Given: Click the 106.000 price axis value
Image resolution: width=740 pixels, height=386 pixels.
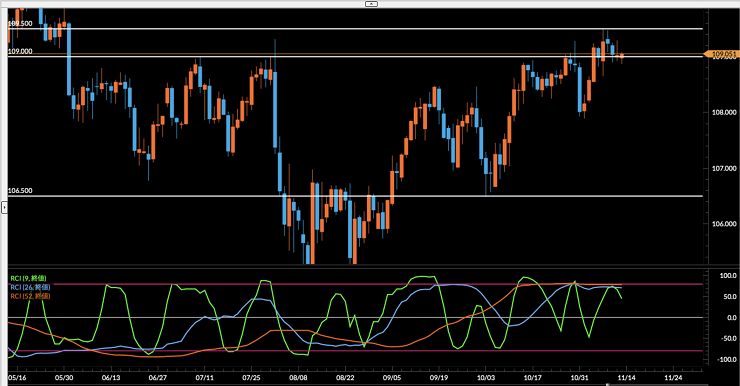Looking at the screenshot, I should pos(724,224).
